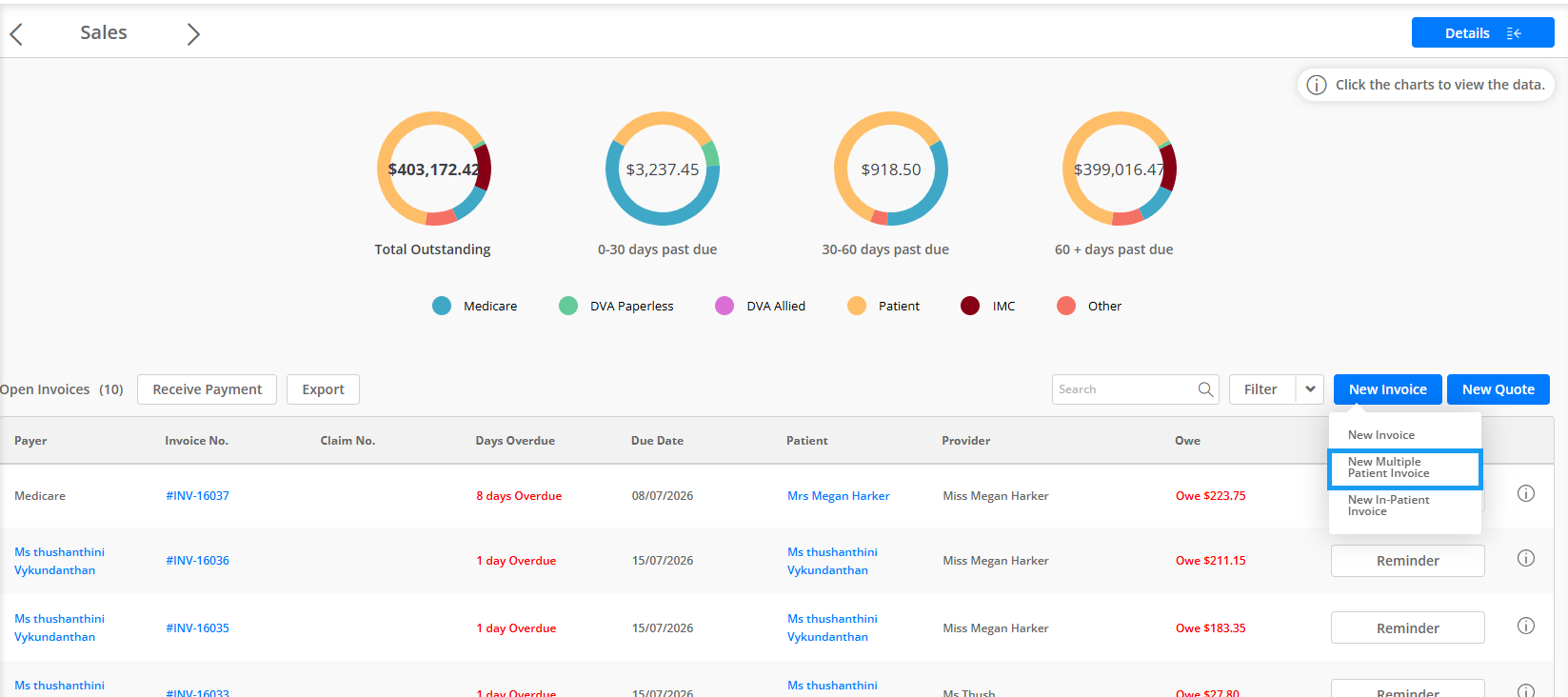1568x697 pixels.
Task: Create a New Quote
Action: coord(1499,389)
